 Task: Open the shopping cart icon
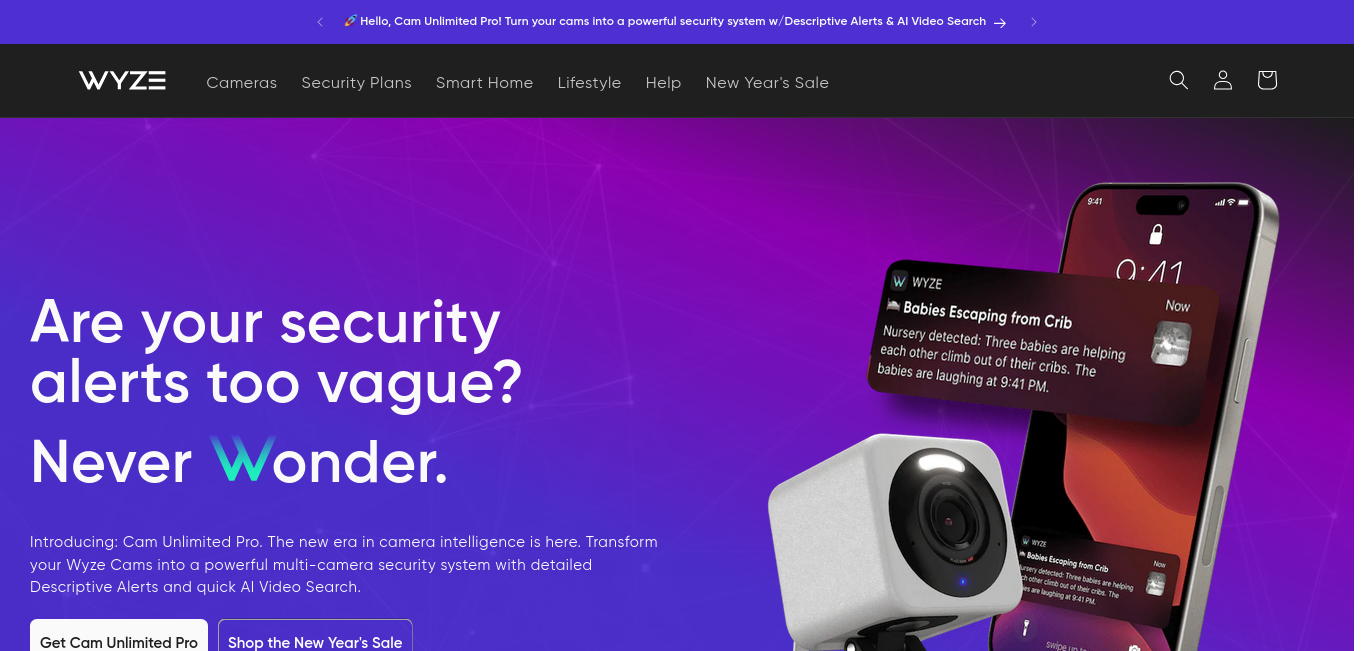click(x=1267, y=80)
